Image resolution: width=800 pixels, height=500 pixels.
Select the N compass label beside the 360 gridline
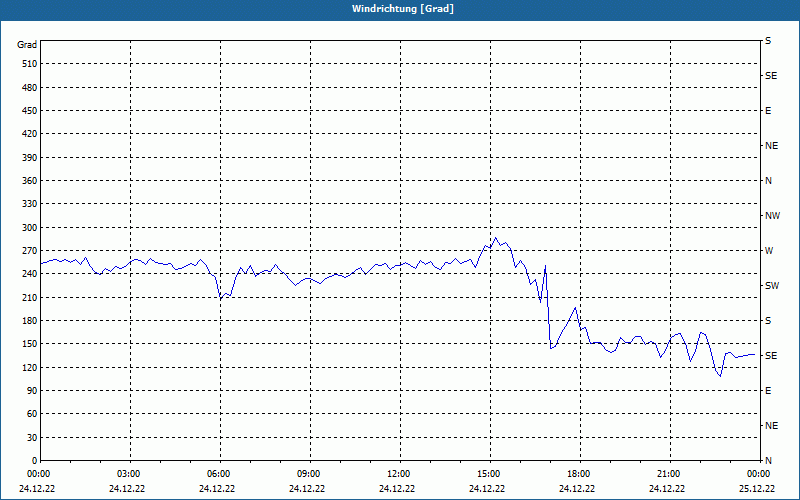click(x=768, y=181)
